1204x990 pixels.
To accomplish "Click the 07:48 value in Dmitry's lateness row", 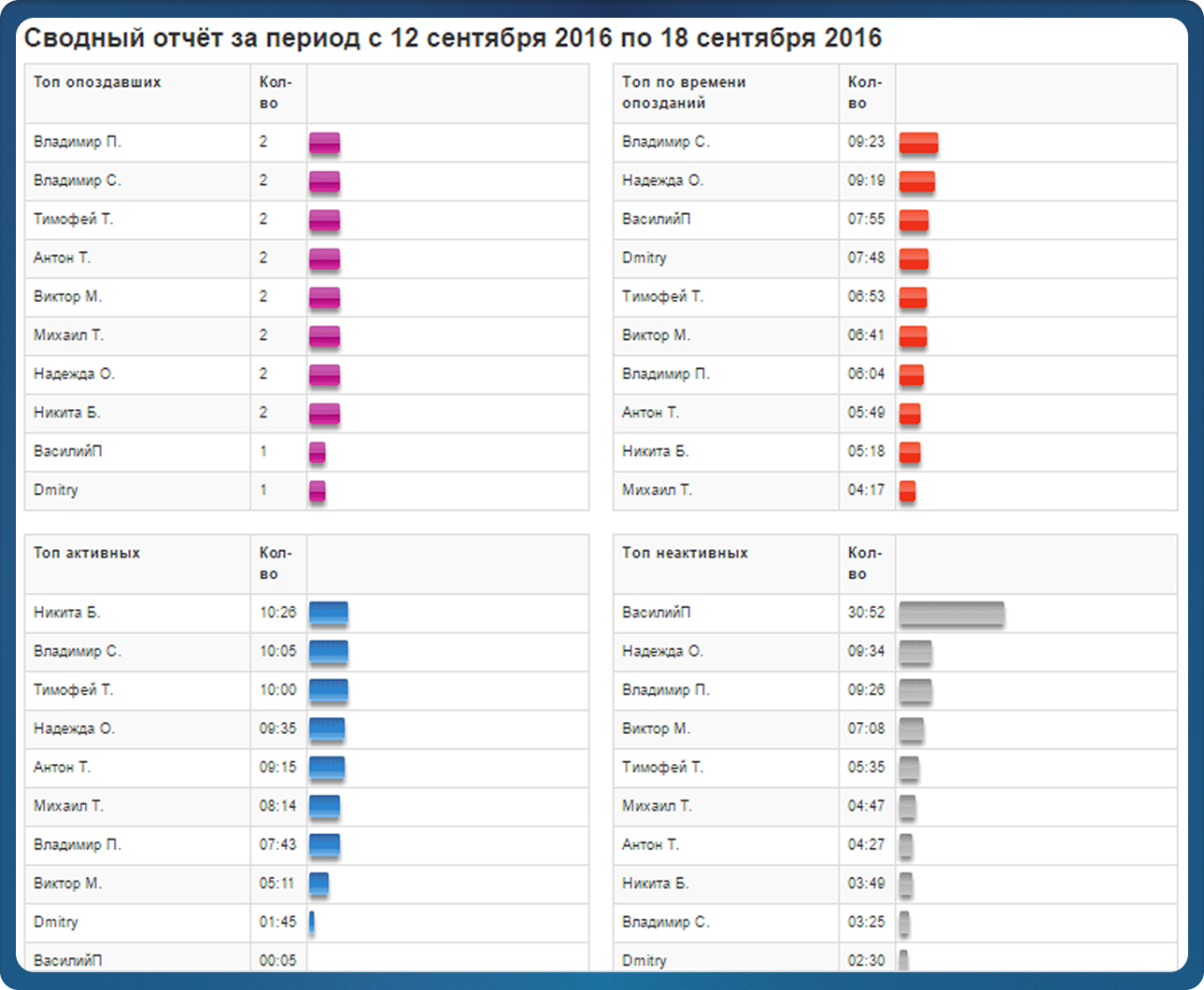I will tap(866, 258).
